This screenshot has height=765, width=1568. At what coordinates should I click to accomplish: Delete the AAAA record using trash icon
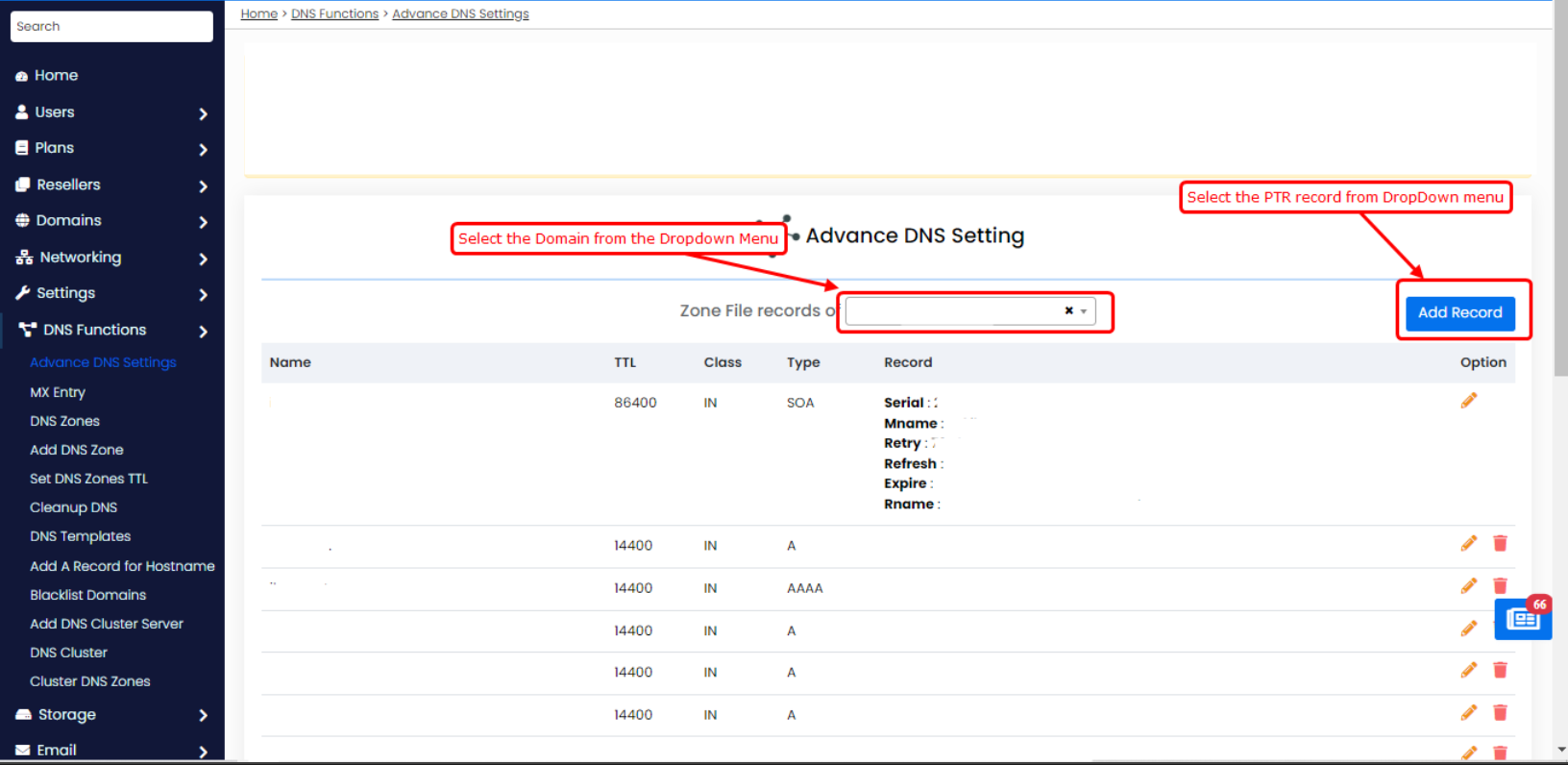tap(1500, 586)
